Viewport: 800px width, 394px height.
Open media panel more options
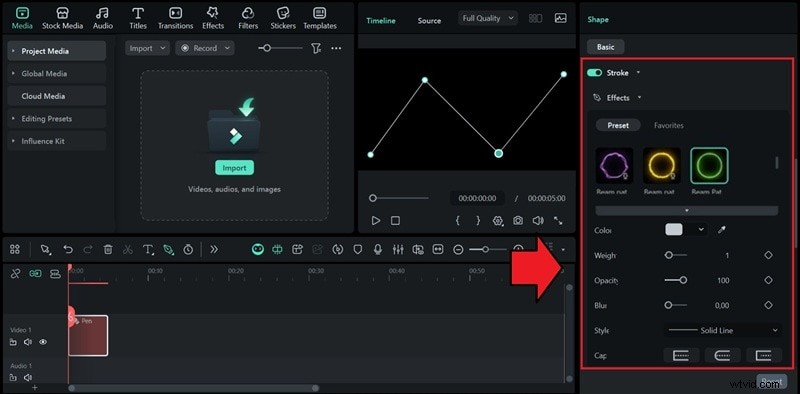pyautogui.click(x=336, y=48)
